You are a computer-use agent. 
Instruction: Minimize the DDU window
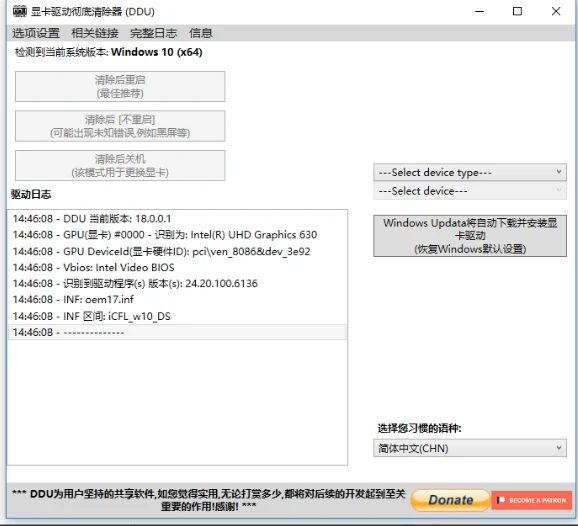[x=479, y=11]
